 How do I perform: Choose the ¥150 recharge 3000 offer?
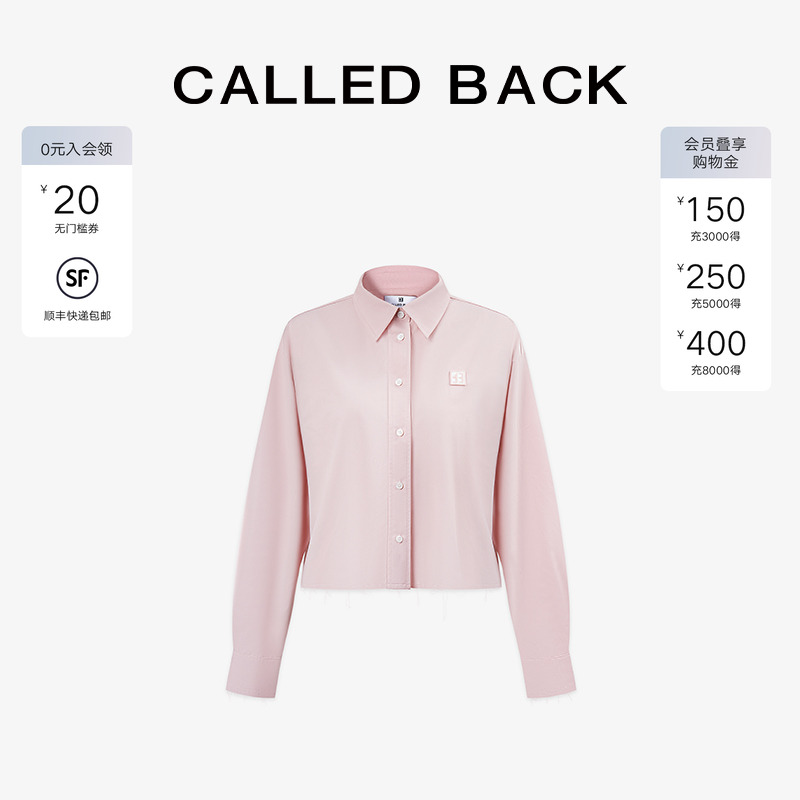(x=715, y=218)
